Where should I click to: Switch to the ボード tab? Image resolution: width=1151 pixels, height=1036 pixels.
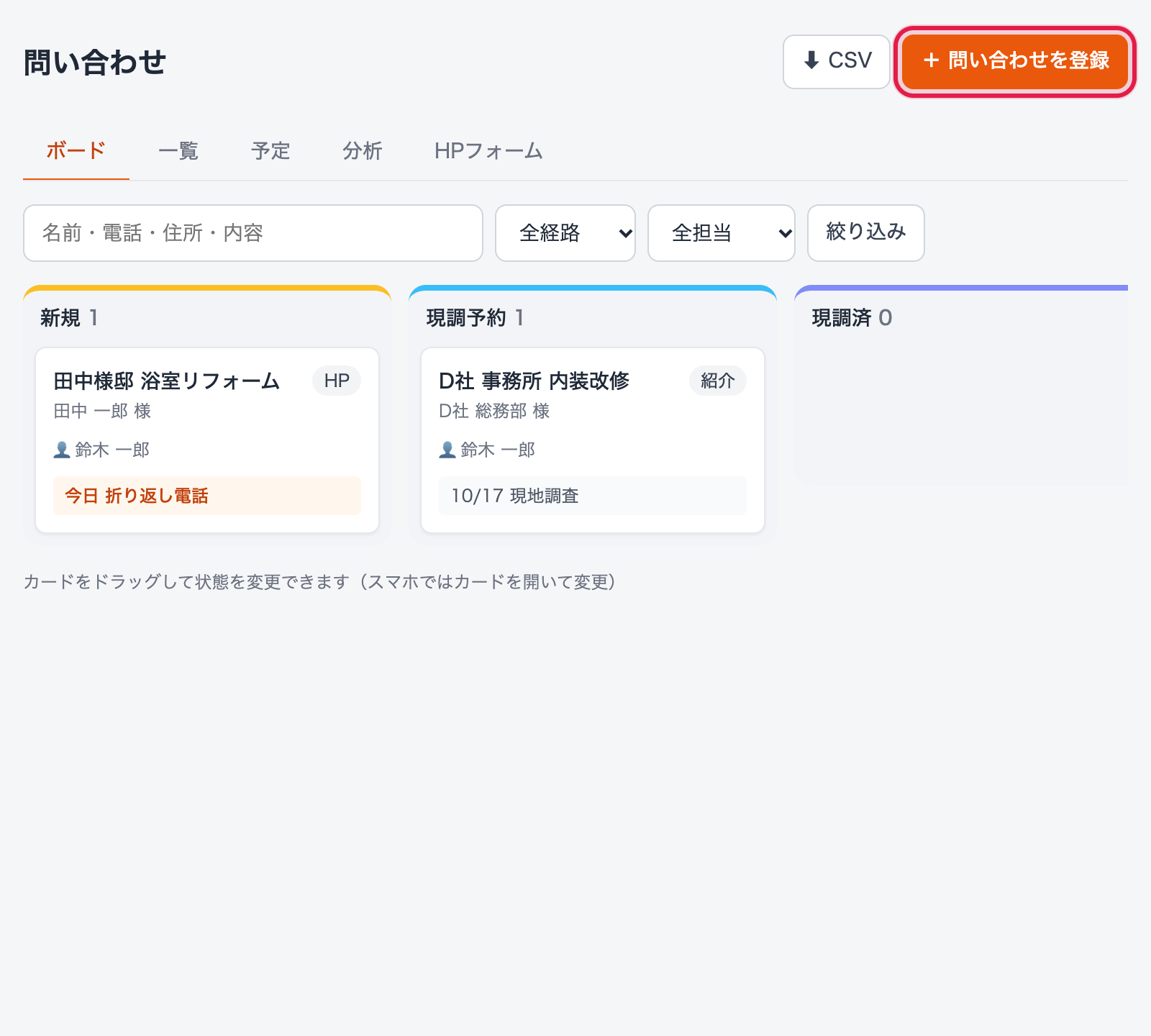pyautogui.click(x=76, y=151)
